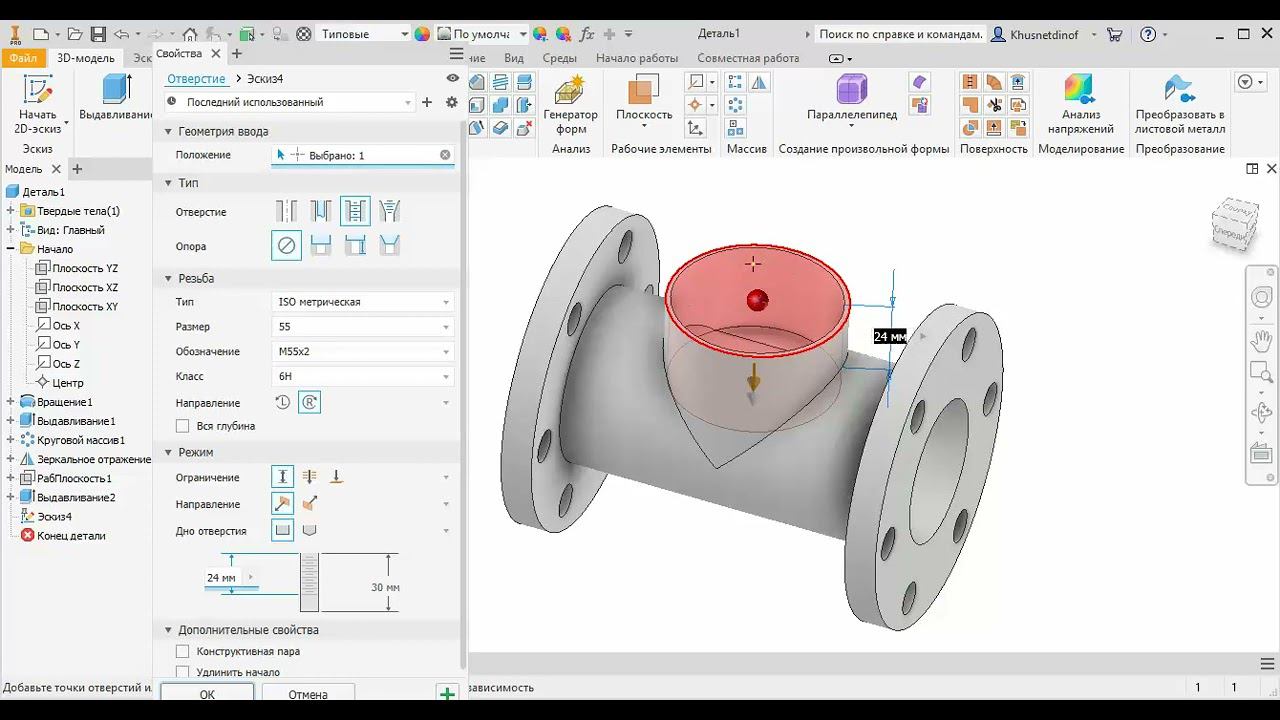Choose the left-hand thread direction icon

click(283, 402)
